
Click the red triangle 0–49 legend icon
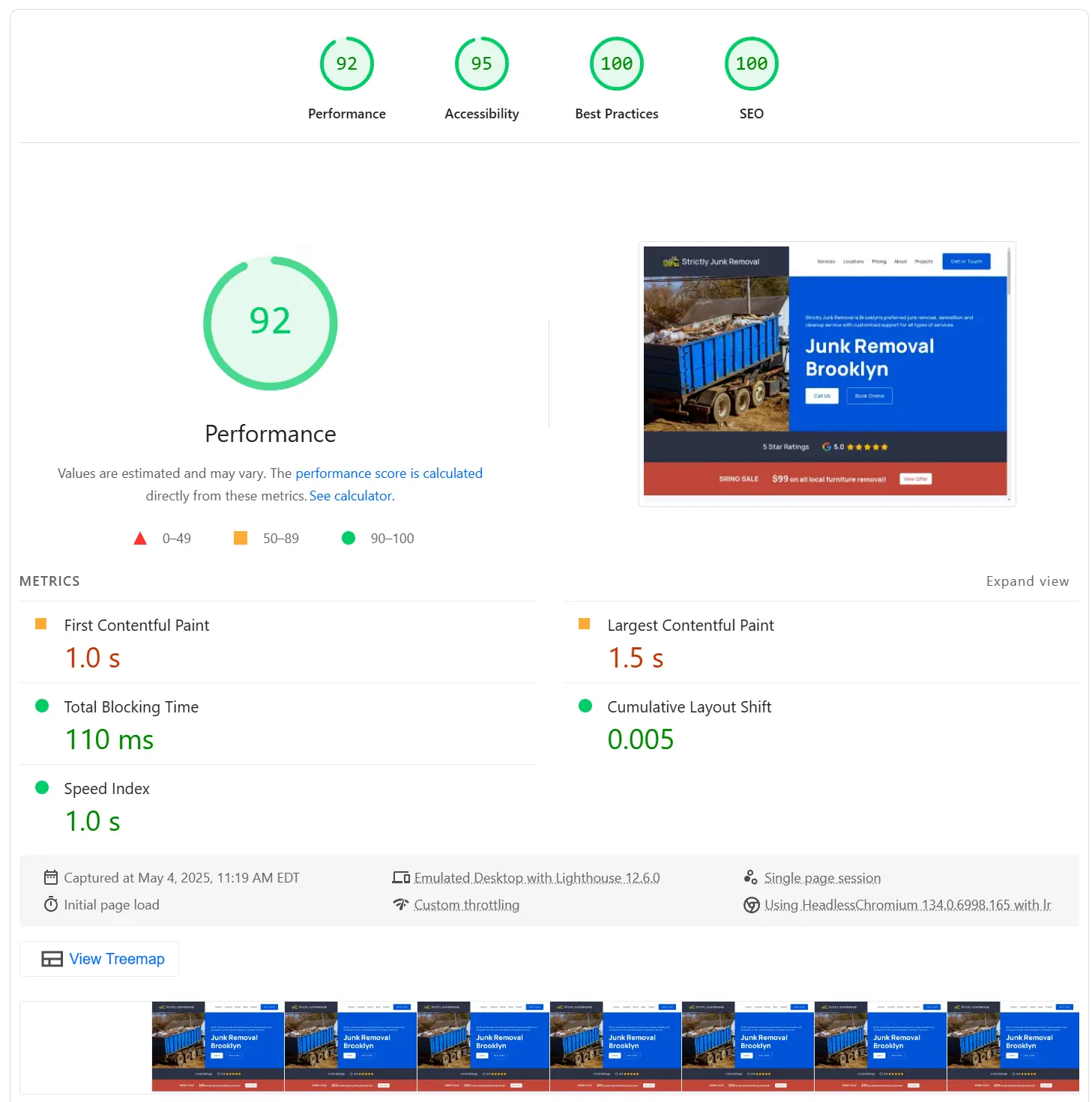pyautogui.click(x=139, y=538)
